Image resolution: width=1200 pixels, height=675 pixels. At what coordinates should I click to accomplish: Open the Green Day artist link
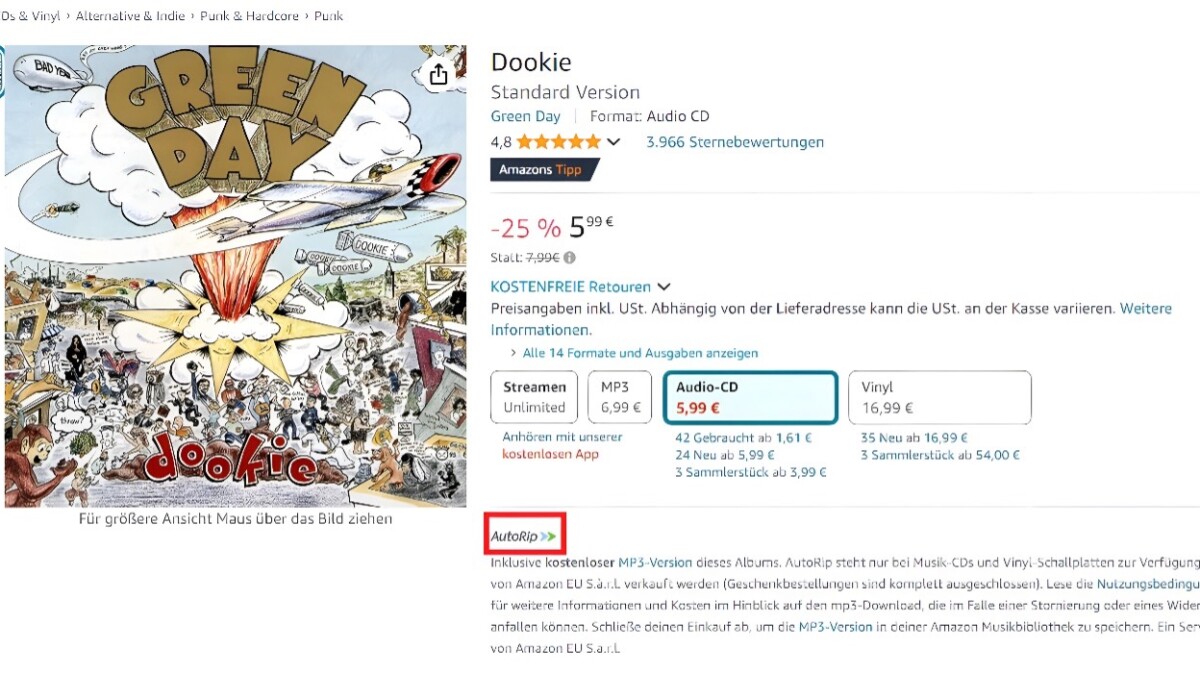tap(525, 116)
